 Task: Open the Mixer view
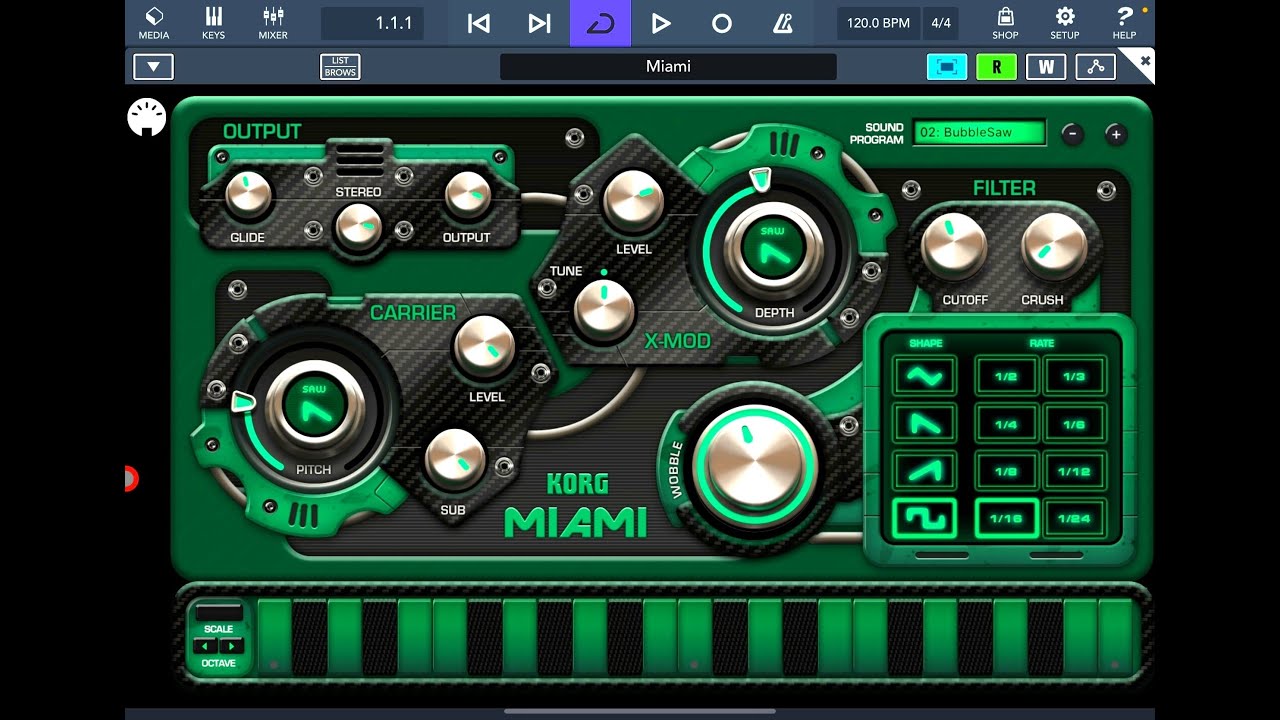click(x=273, y=23)
